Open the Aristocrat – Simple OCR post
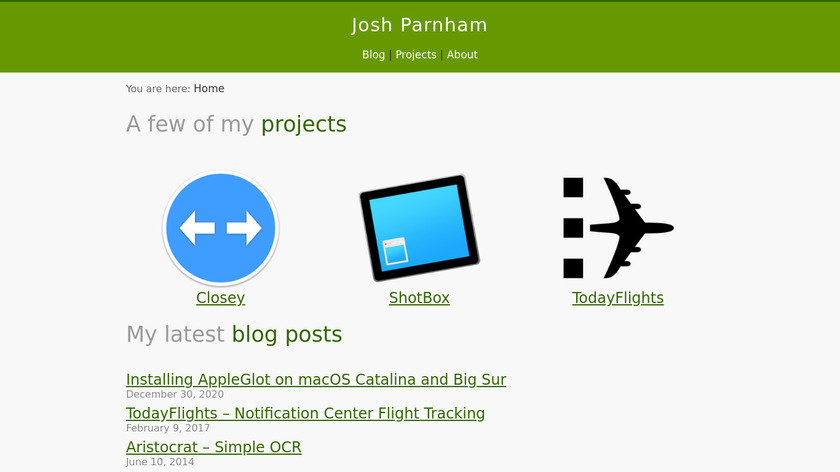The width and height of the screenshot is (840, 472). (x=213, y=447)
